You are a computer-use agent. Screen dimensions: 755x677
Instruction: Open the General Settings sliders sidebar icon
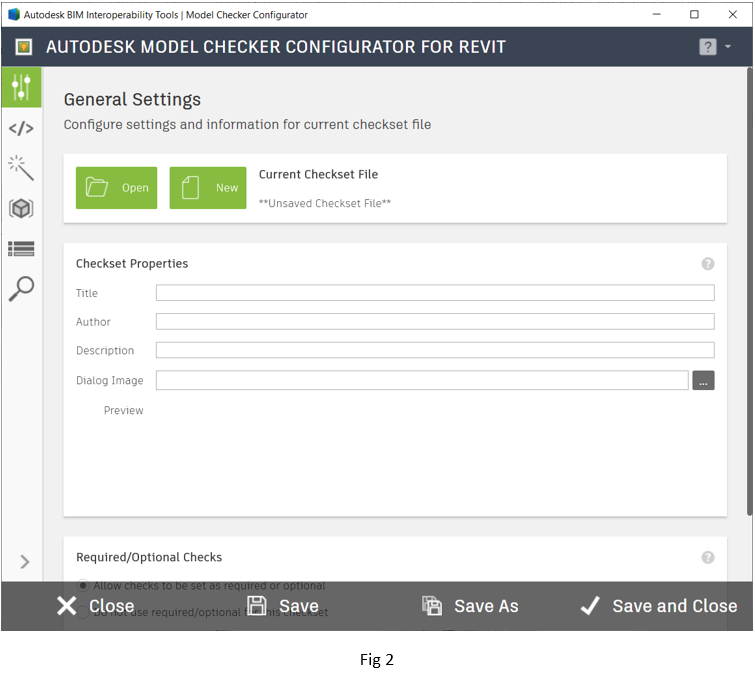[x=21, y=87]
